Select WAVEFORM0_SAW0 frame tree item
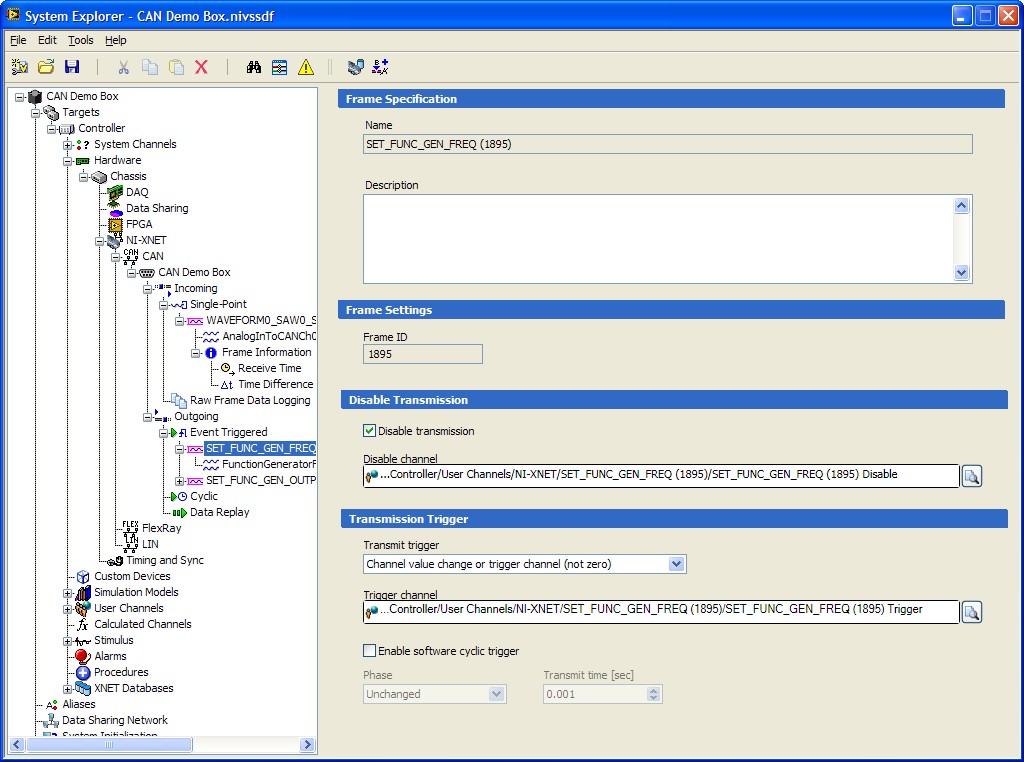Screen dimensions: 1024x762 point(261,320)
